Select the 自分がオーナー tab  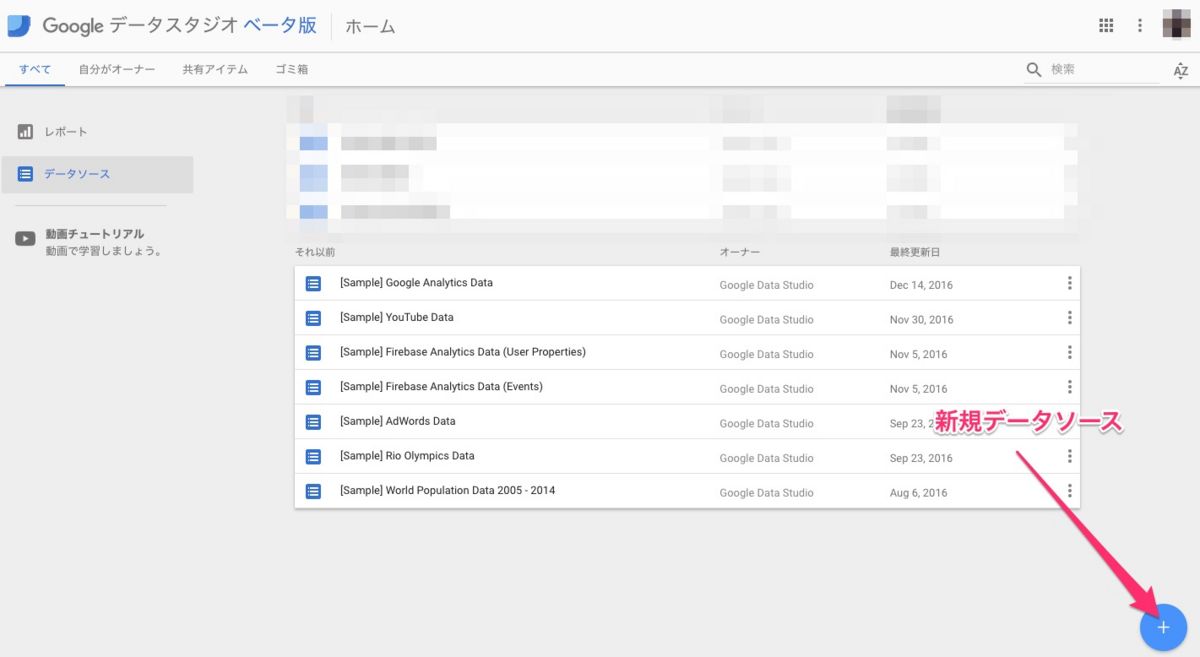click(117, 70)
